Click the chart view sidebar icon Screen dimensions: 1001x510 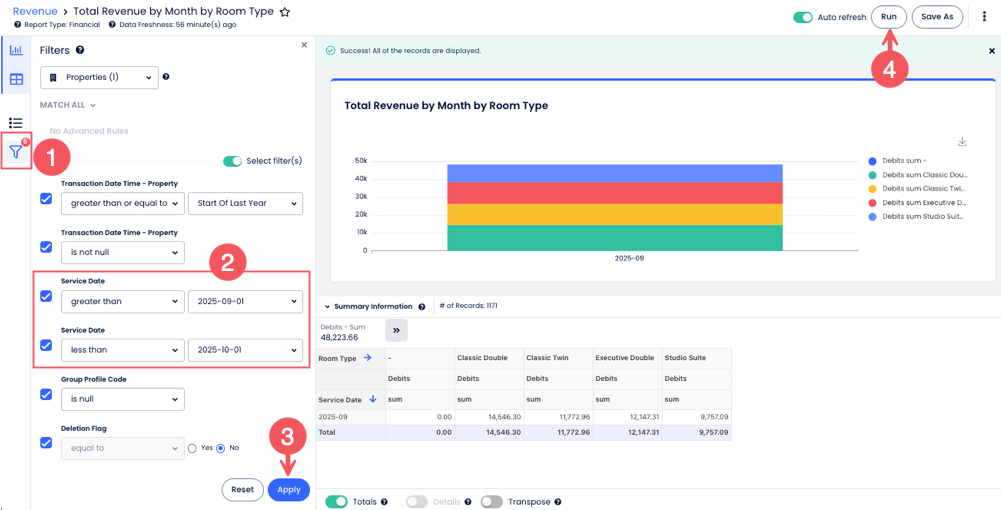click(x=16, y=50)
